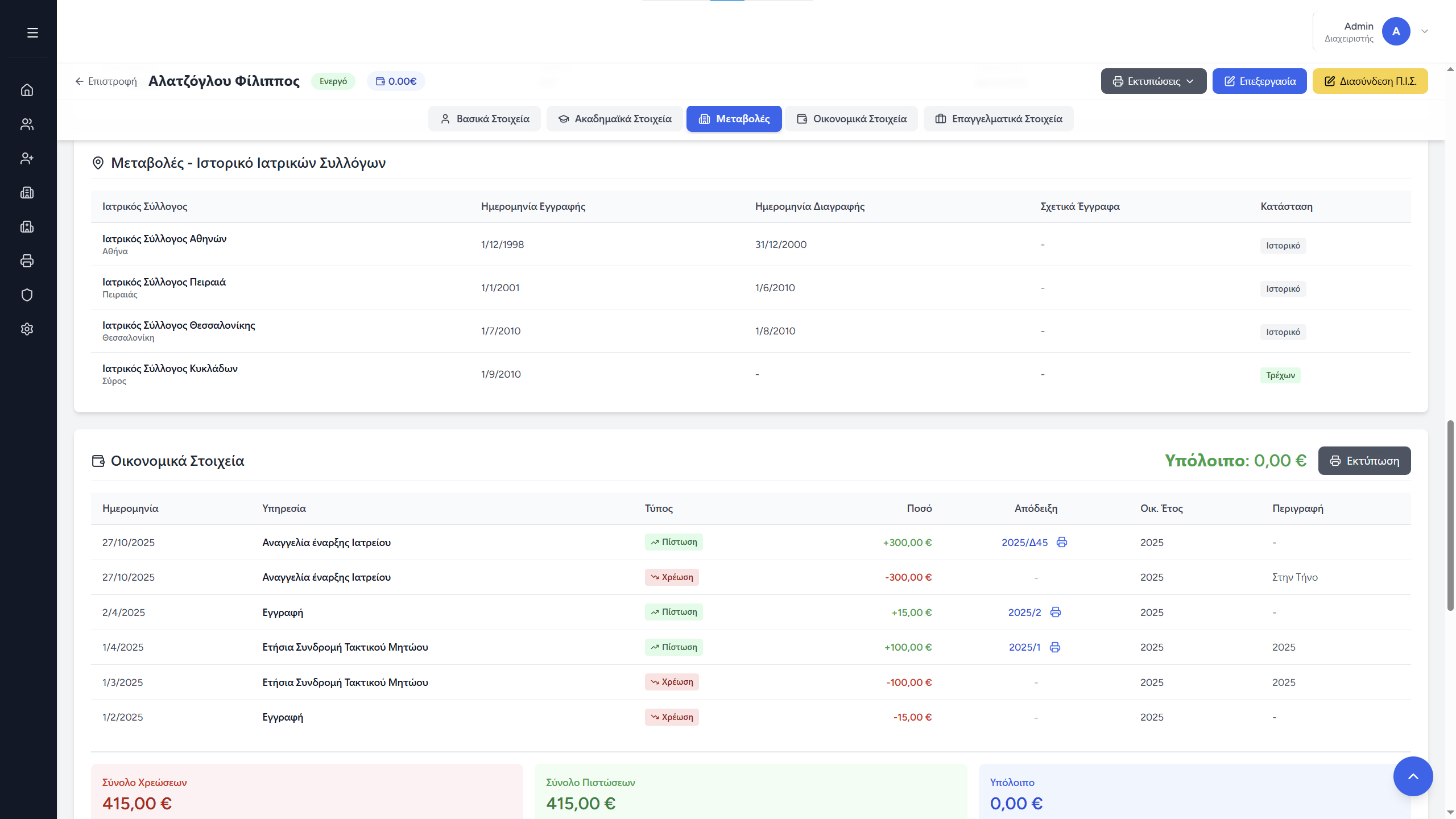This screenshot has width=1456, height=819.
Task: Expand the Εκτυπώσεις dropdown button
Action: (1153, 81)
